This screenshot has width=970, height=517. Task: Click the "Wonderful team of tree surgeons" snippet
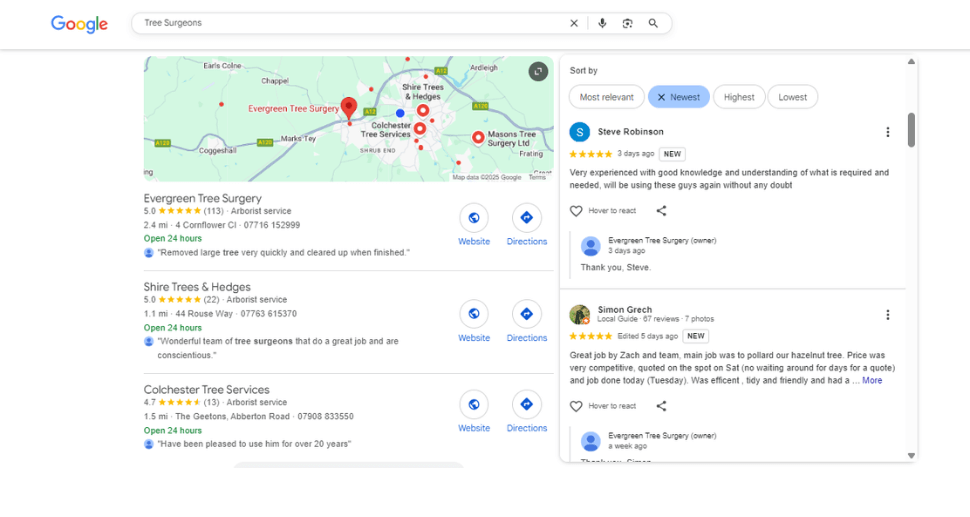278,348
